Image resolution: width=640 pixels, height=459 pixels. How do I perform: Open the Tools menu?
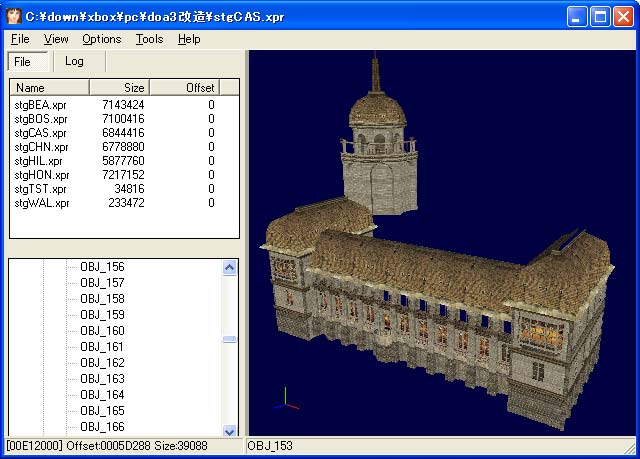click(149, 39)
